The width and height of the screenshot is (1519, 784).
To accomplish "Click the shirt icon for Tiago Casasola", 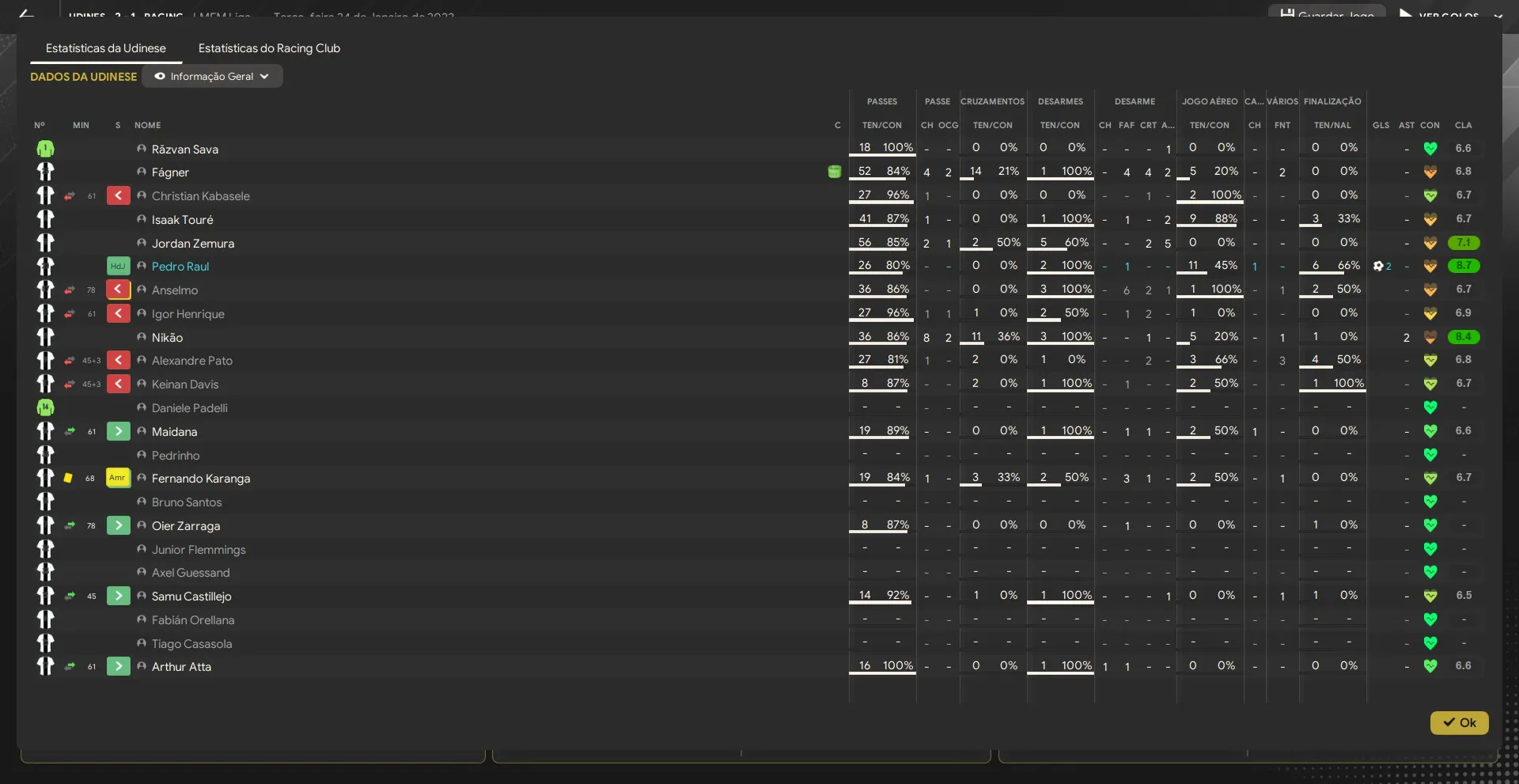I will click(45, 643).
